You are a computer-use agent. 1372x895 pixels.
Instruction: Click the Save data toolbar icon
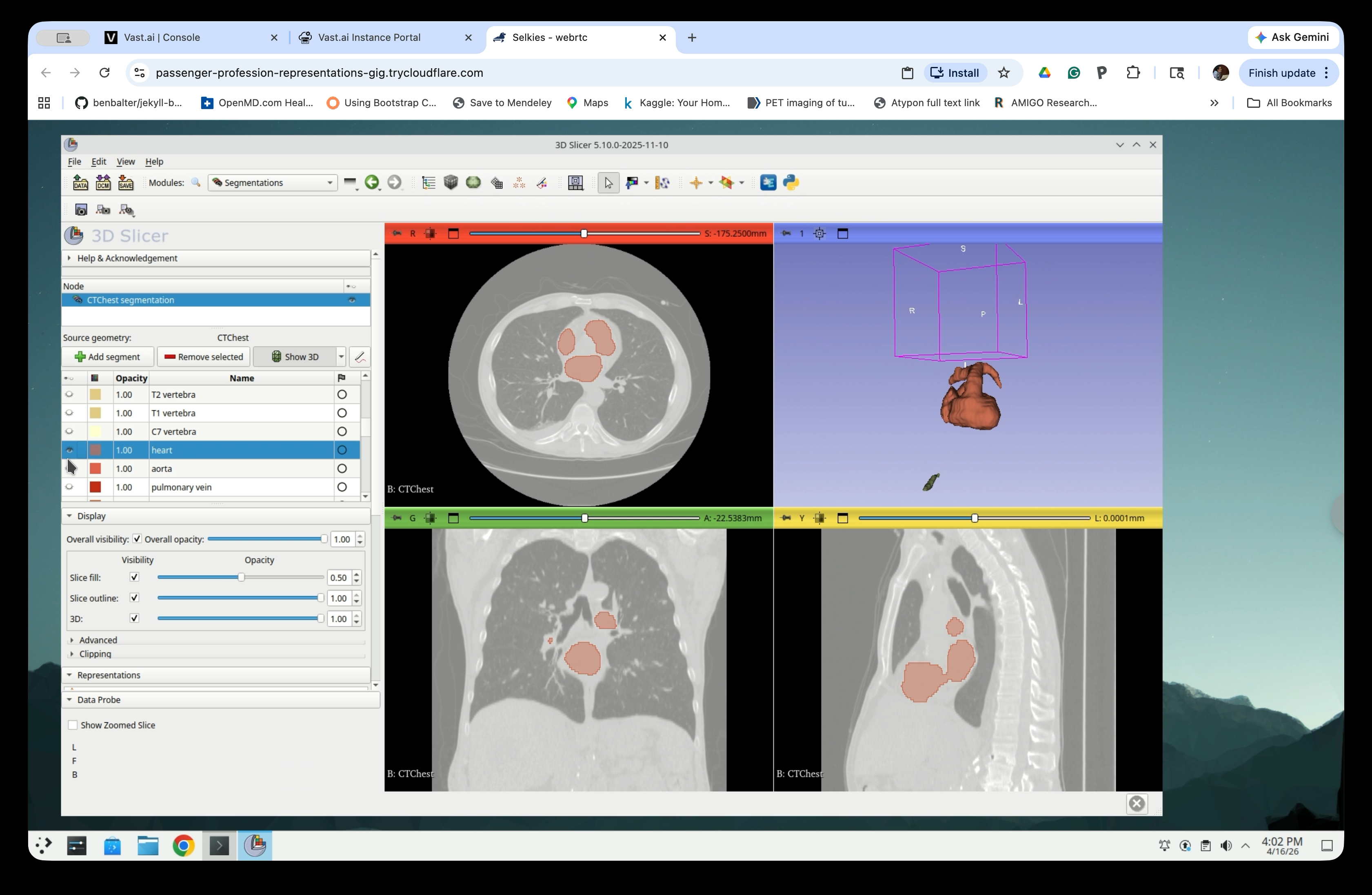126,183
